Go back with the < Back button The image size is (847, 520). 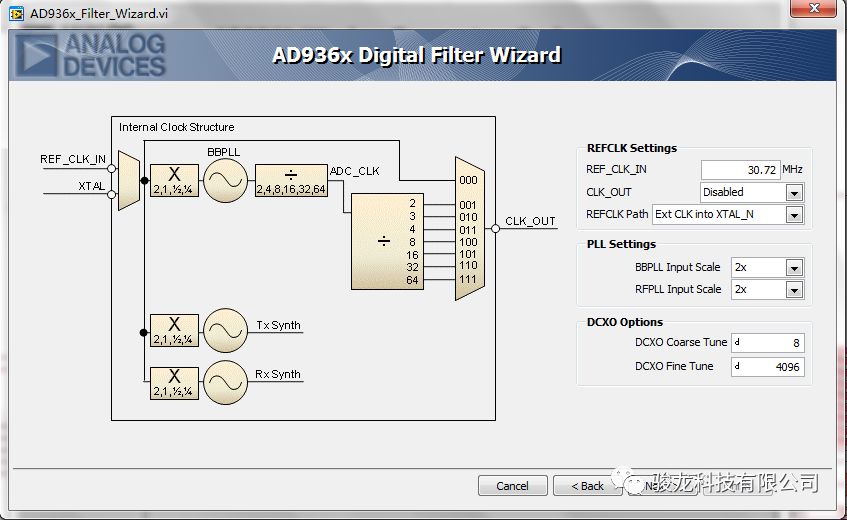coord(587,486)
